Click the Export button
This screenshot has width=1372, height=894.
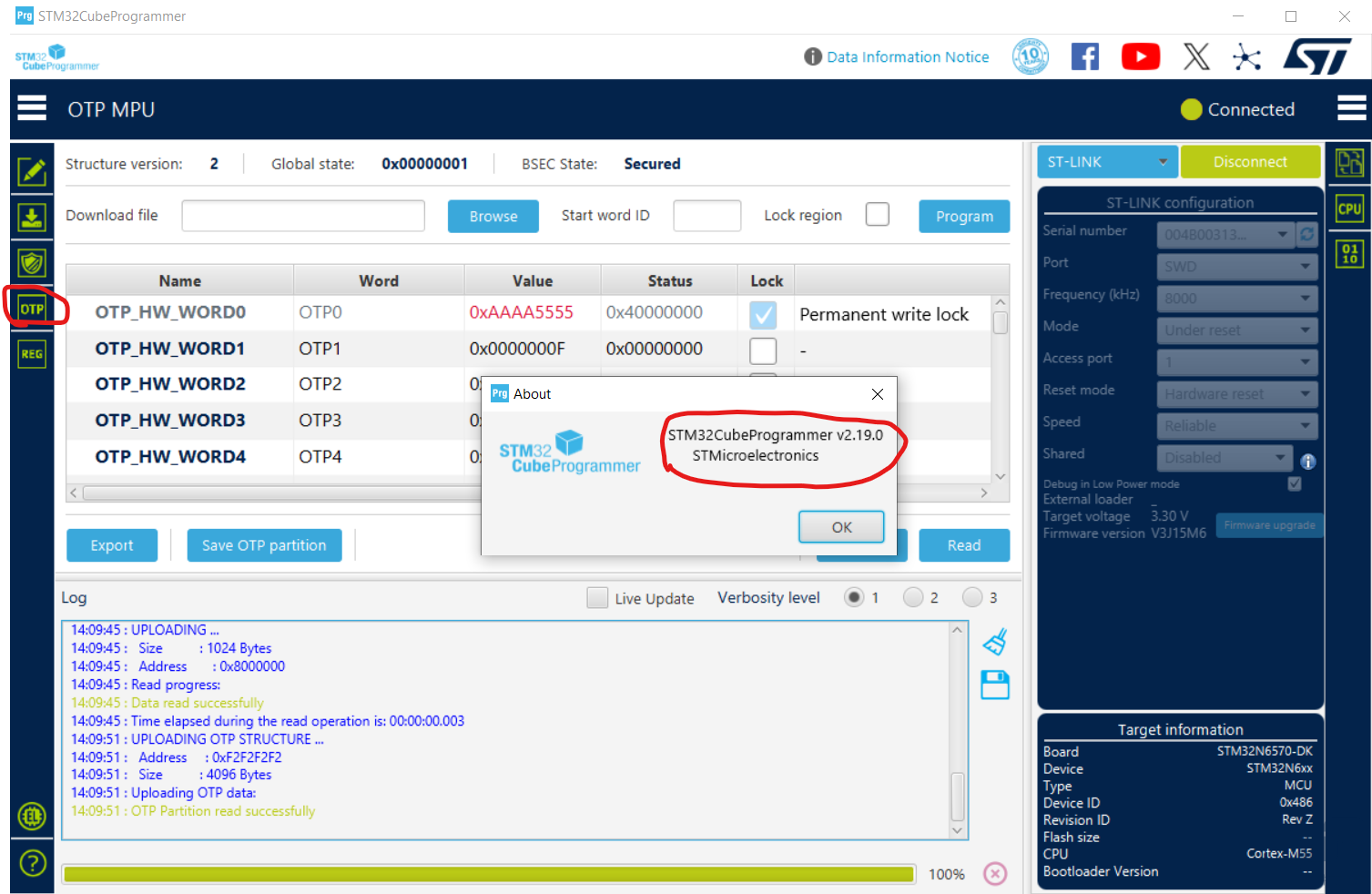click(112, 545)
